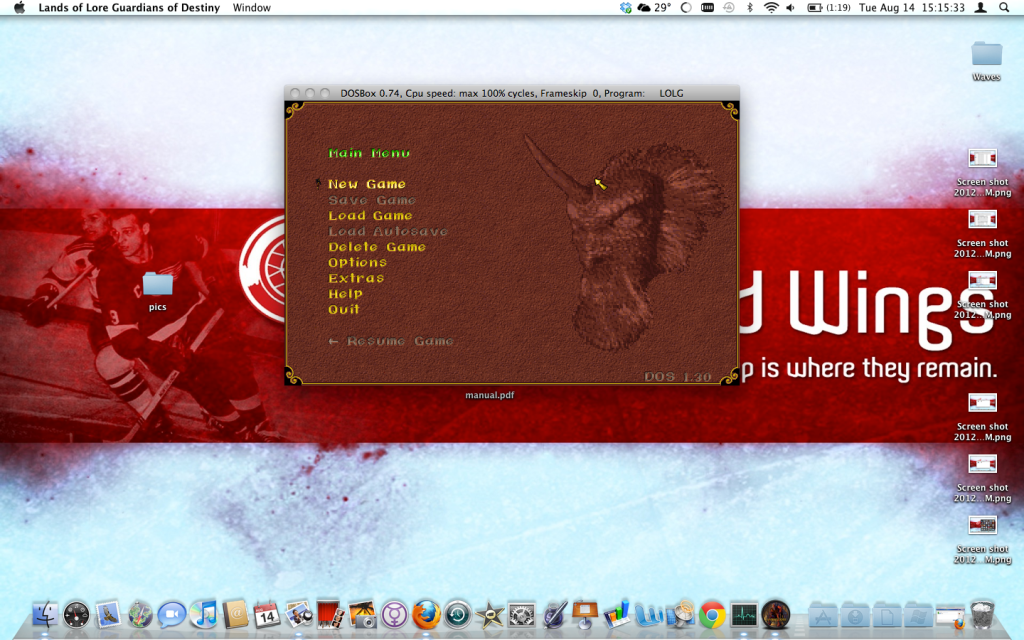This screenshot has width=1024, height=640.
Task: Select the Waves folder on desktop
Action: [x=986, y=60]
